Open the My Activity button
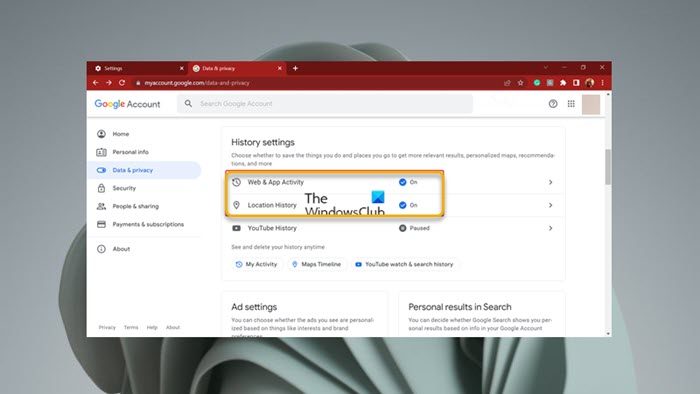 pyautogui.click(x=256, y=264)
